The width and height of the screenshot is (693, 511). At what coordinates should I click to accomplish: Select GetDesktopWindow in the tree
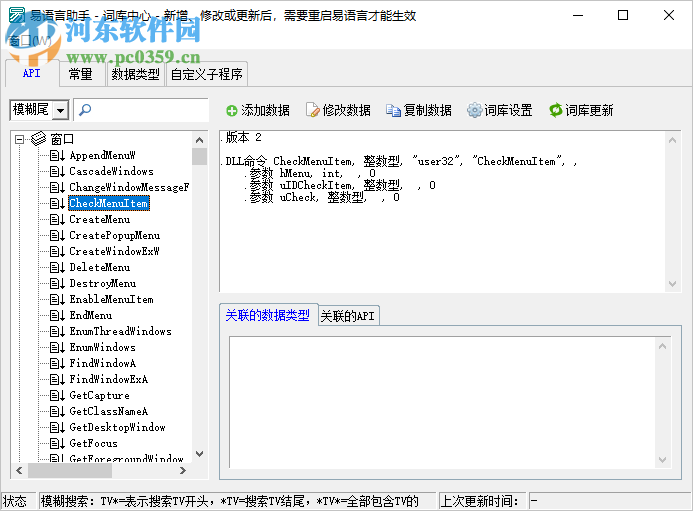click(117, 427)
